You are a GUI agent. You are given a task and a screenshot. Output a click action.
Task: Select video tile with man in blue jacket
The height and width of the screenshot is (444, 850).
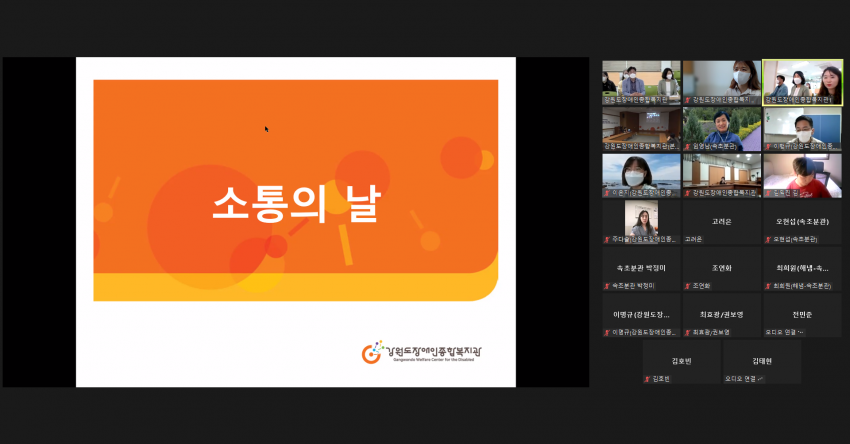click(x=641, y=82)
